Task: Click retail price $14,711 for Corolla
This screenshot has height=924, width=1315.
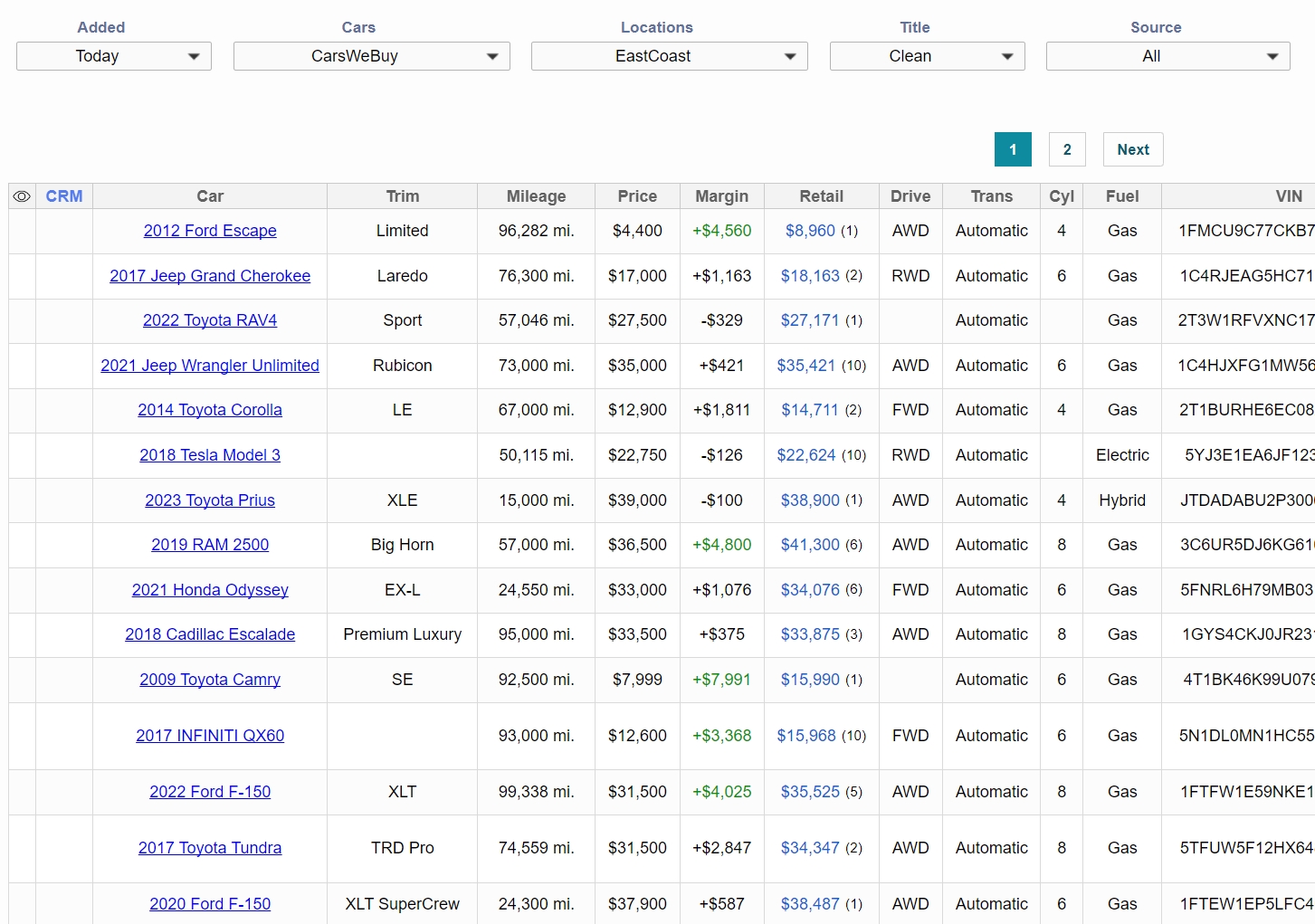Action: click(x=810, y=410)
